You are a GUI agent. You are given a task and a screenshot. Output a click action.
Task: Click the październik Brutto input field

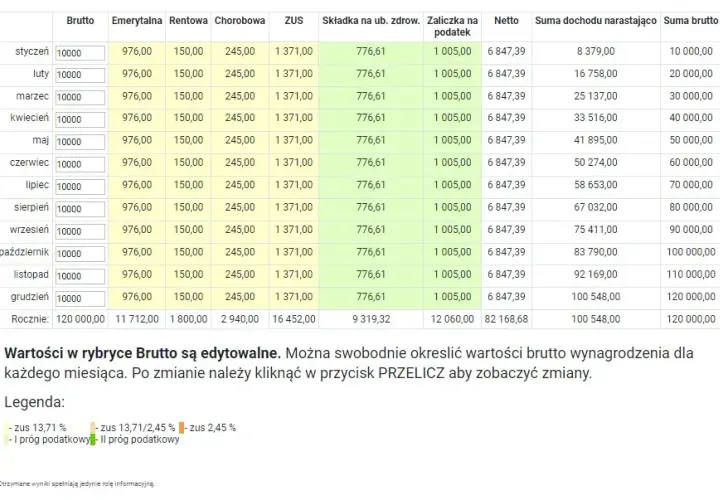pyautogui.click(x=80, y=253)
